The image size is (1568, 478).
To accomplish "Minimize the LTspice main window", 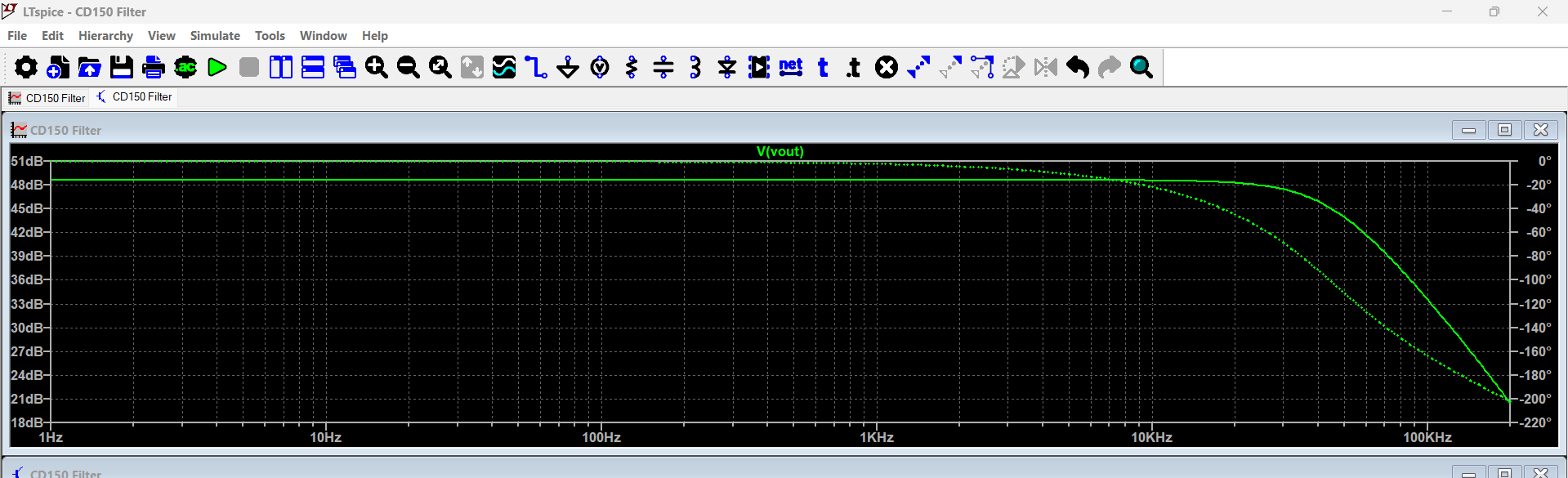I will tap(1447, 11).
